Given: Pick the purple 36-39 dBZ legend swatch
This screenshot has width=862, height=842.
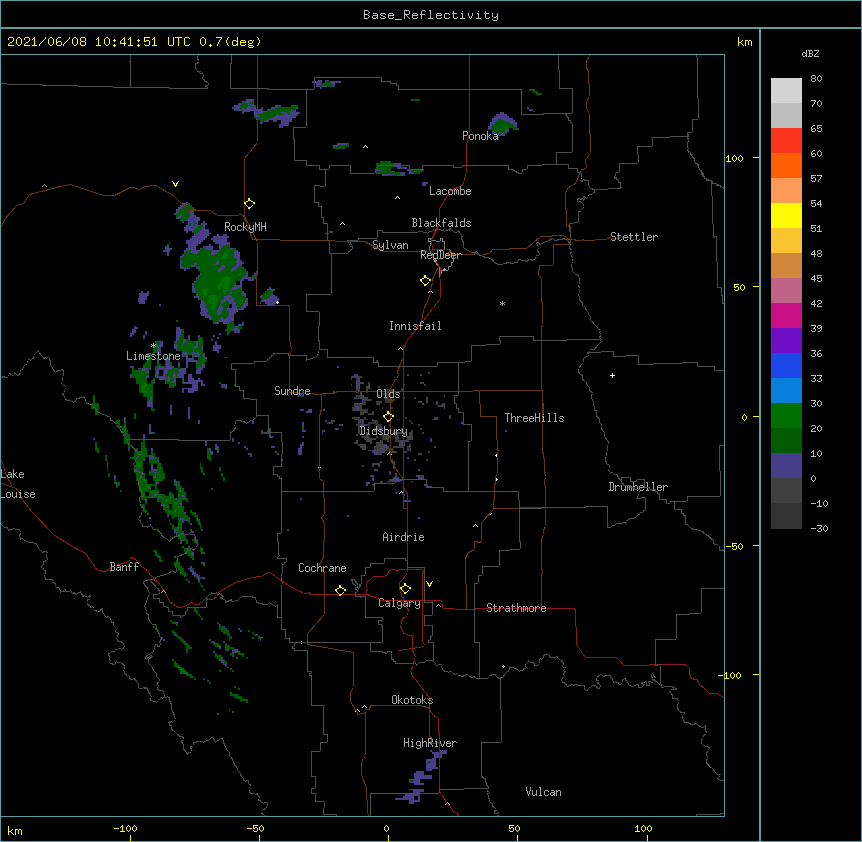Looking at the screenshot, I should coord(786,341).
